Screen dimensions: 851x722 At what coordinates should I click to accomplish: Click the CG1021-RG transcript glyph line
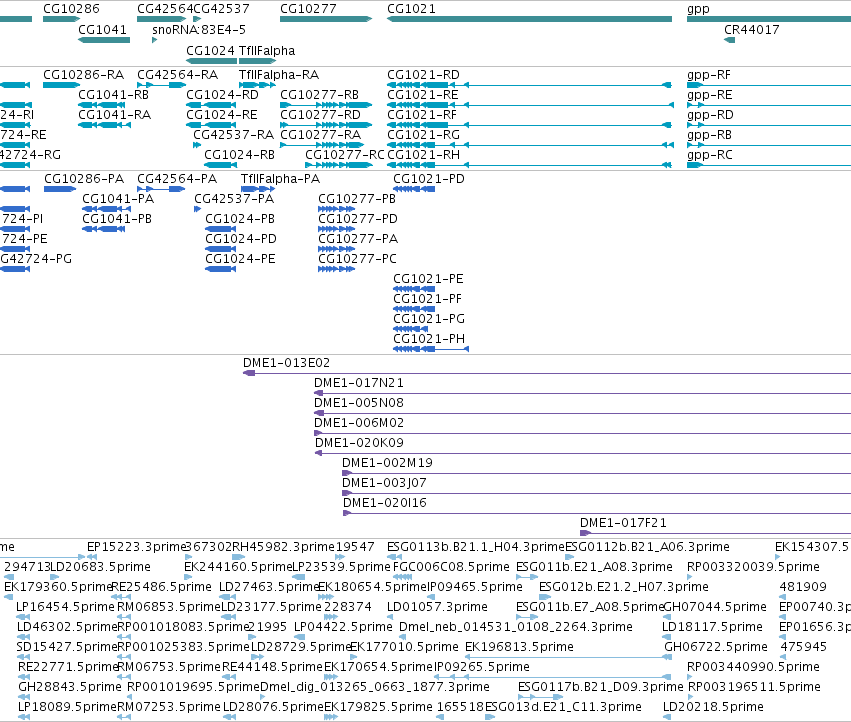[530, 145]
